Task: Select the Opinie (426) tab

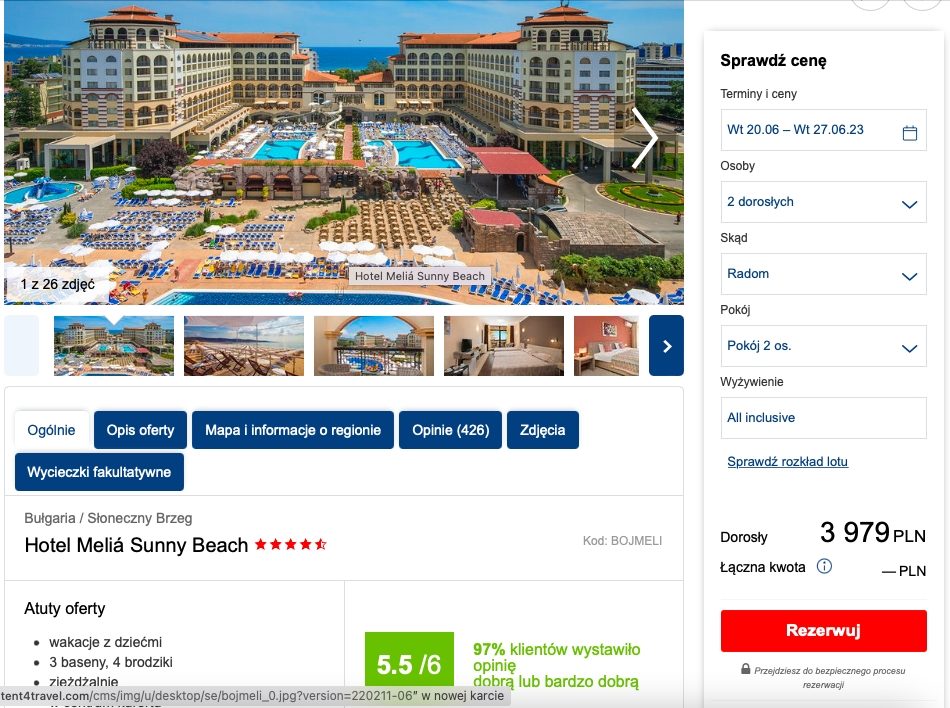Action: click(x=451, y=430)
